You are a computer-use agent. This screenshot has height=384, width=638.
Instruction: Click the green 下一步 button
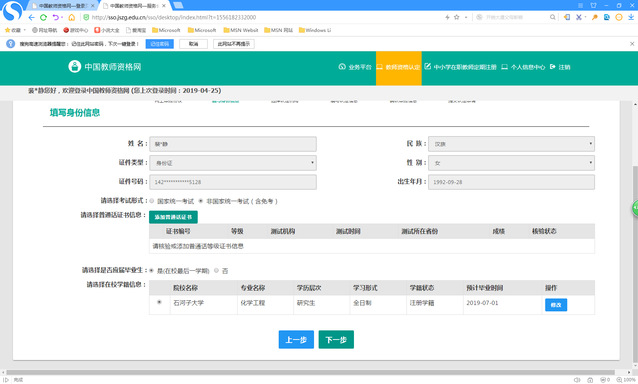336,340
